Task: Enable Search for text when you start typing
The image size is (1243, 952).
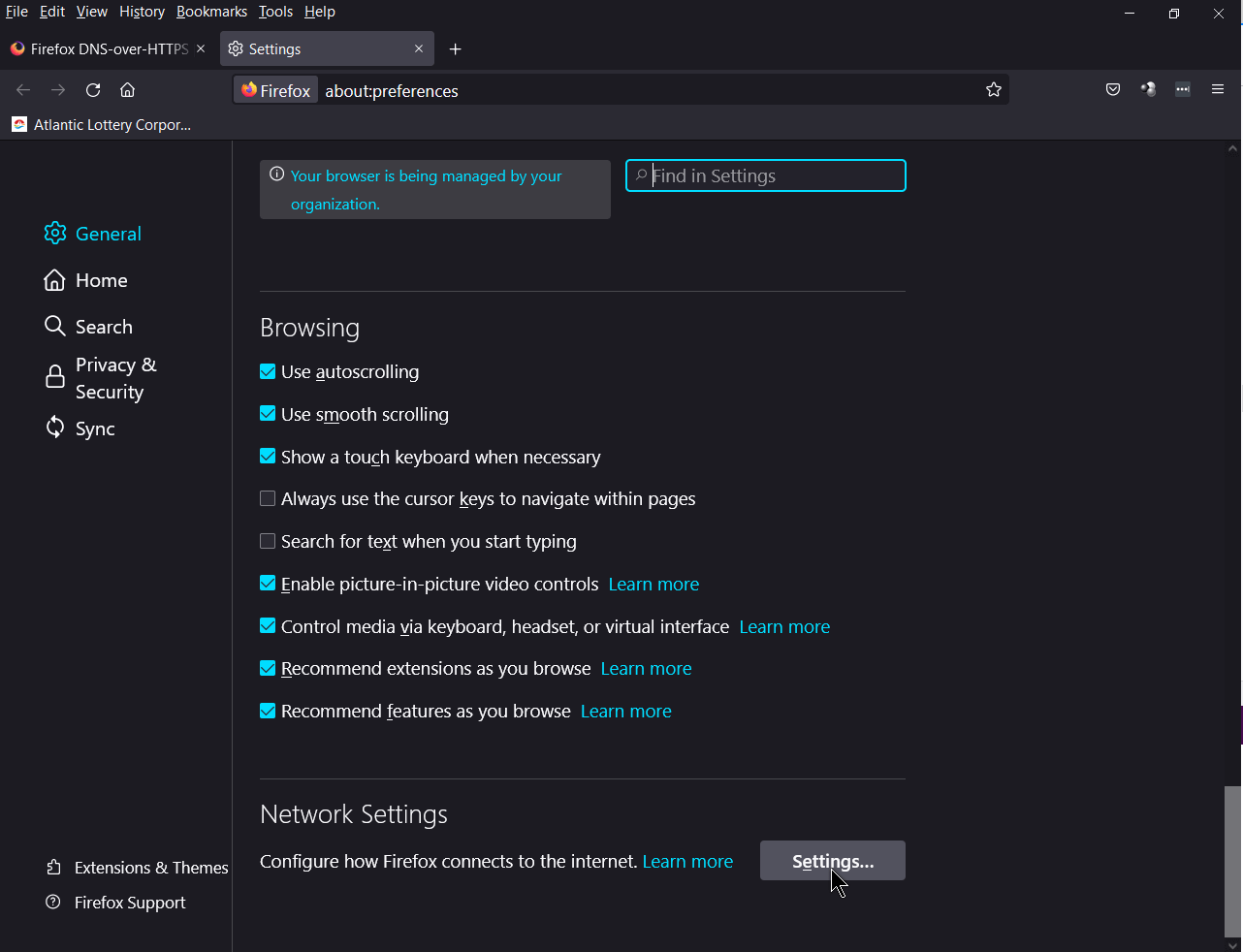Action: click(268, 541)
